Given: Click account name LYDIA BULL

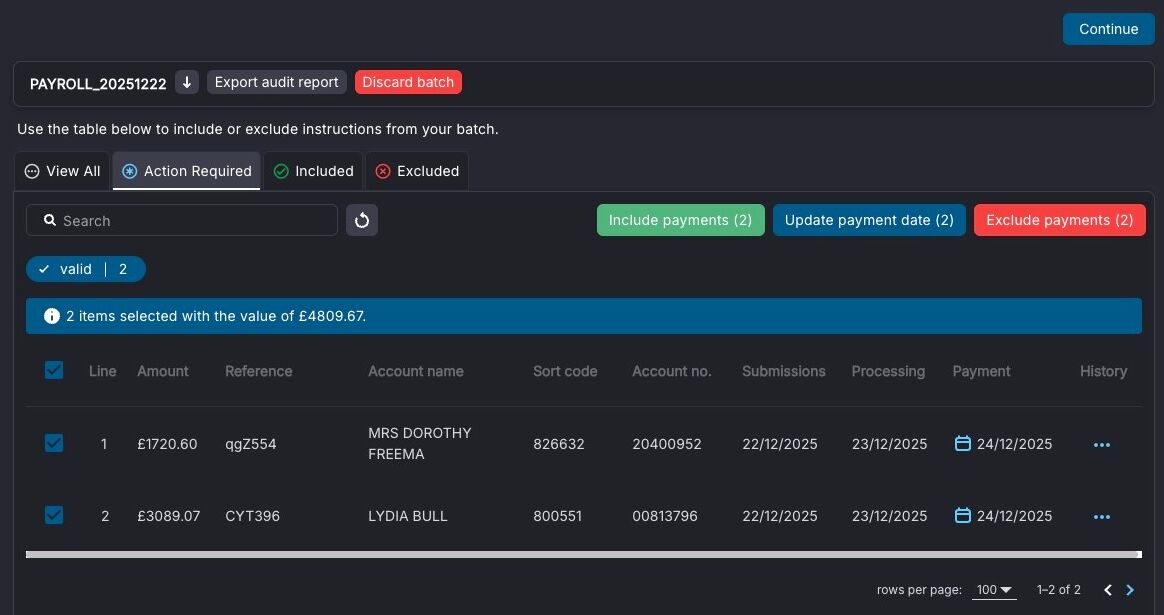Looking at the screenshot, I should click(x=408, y=516).
